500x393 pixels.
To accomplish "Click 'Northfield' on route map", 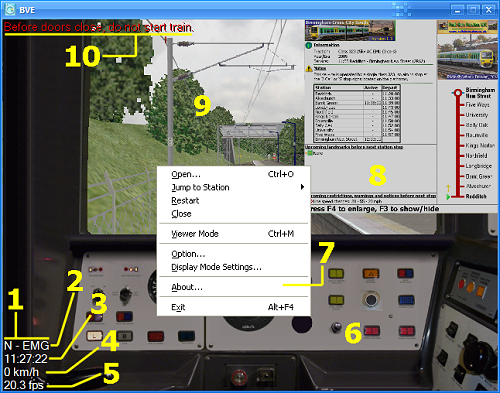I will click(476, 155).
